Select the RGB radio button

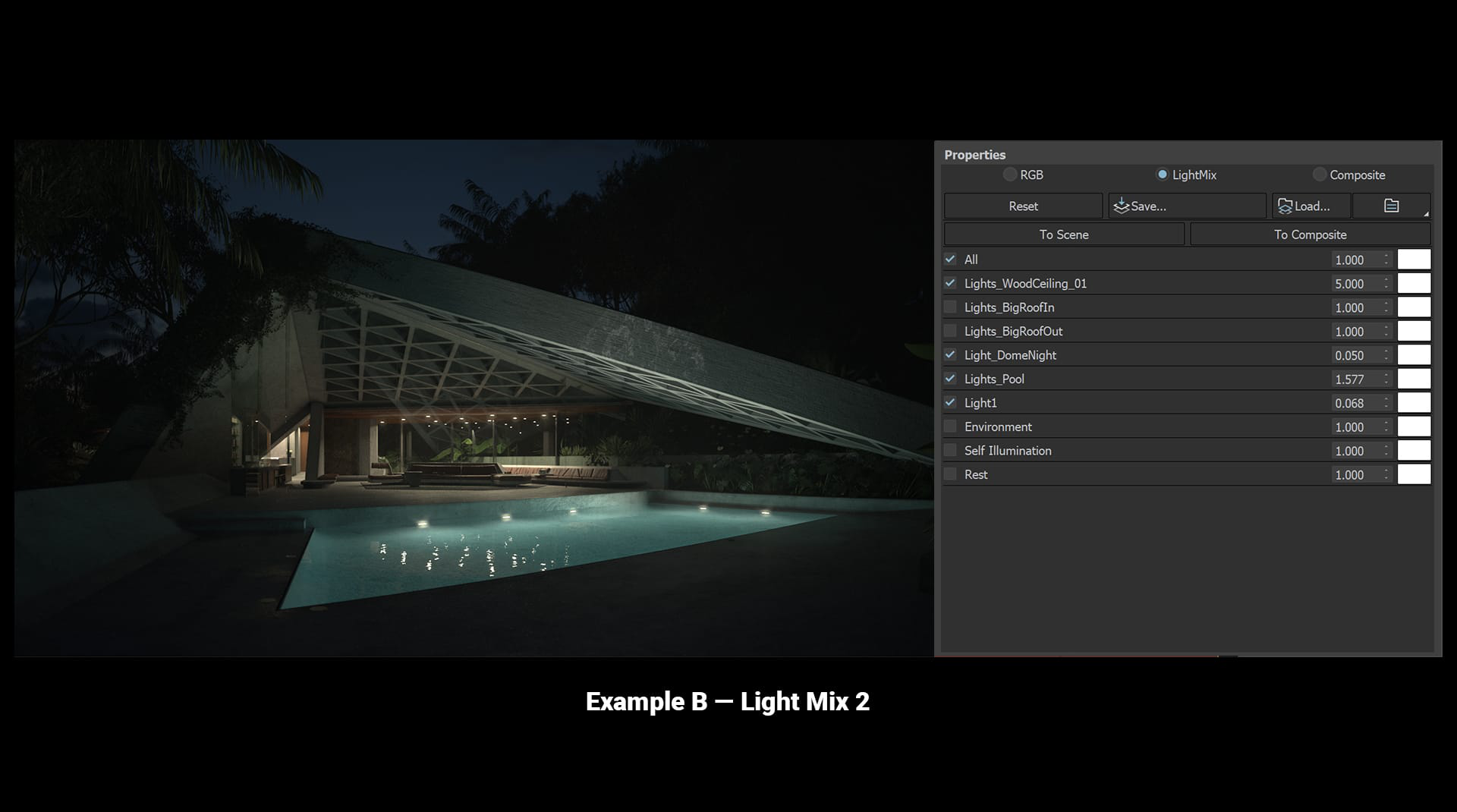(x=1010, y=175)
